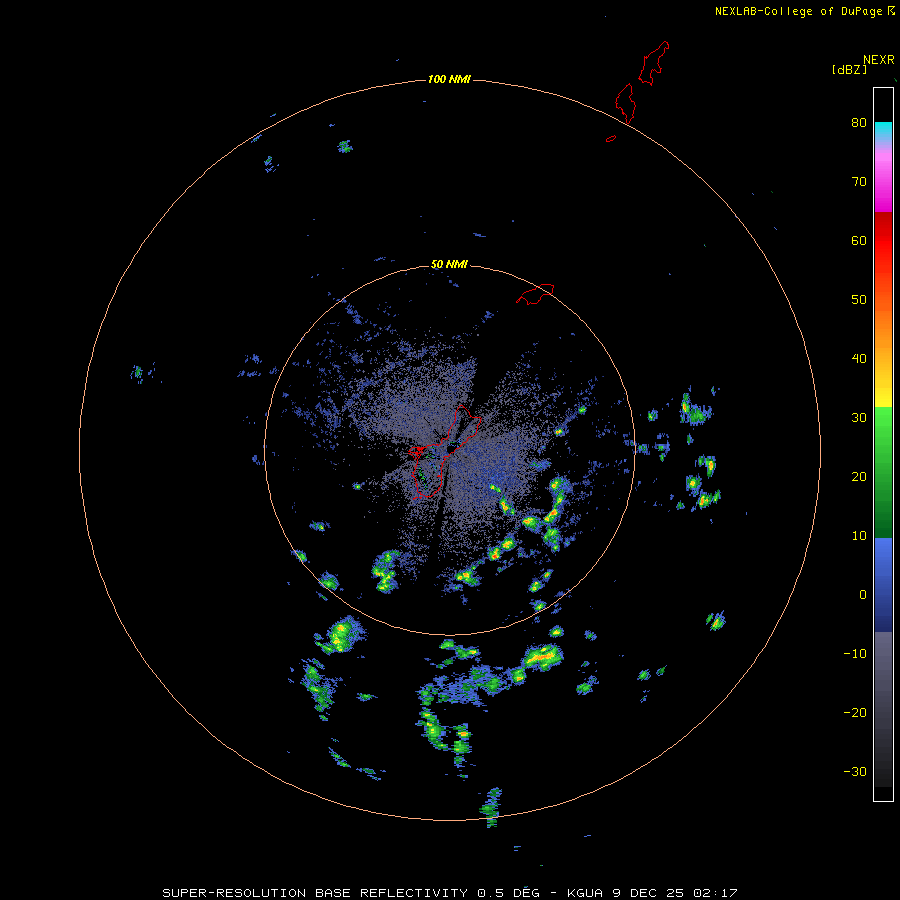The image size is (900, 900).
Task: Click the green segment of the color bar
Action: point(883,472)
